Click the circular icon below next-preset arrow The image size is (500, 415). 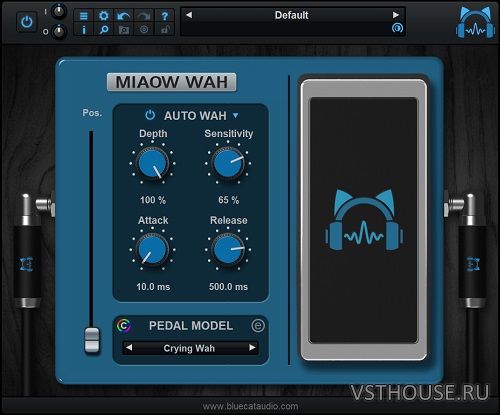point(397,28)
